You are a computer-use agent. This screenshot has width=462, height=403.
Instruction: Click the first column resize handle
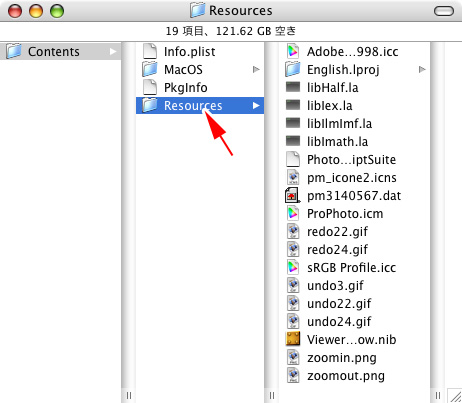coord(129,395)
